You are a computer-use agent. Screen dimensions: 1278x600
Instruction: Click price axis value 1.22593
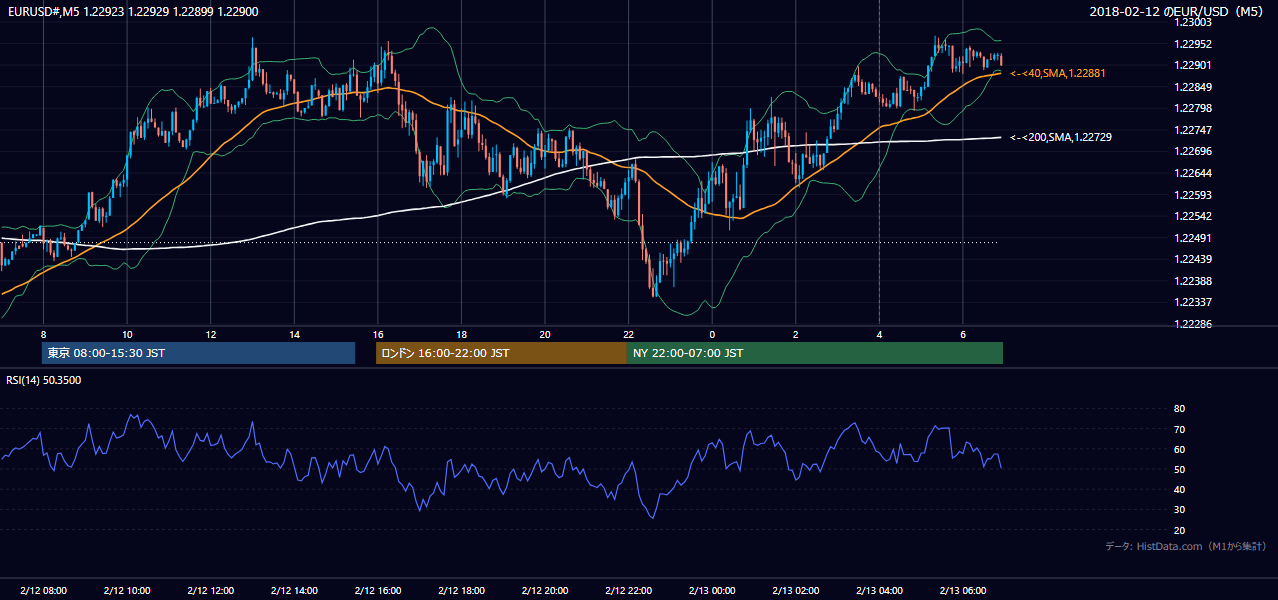click(x=1192, y=195)
